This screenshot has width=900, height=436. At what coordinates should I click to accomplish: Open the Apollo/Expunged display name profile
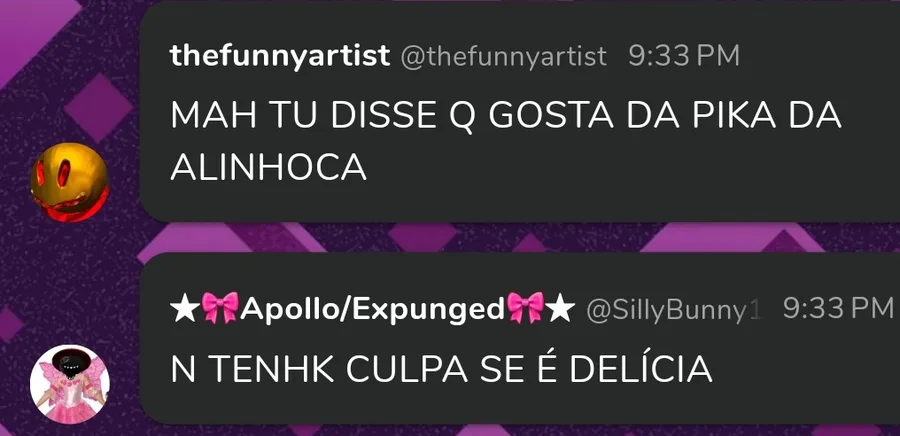(373, 310)
